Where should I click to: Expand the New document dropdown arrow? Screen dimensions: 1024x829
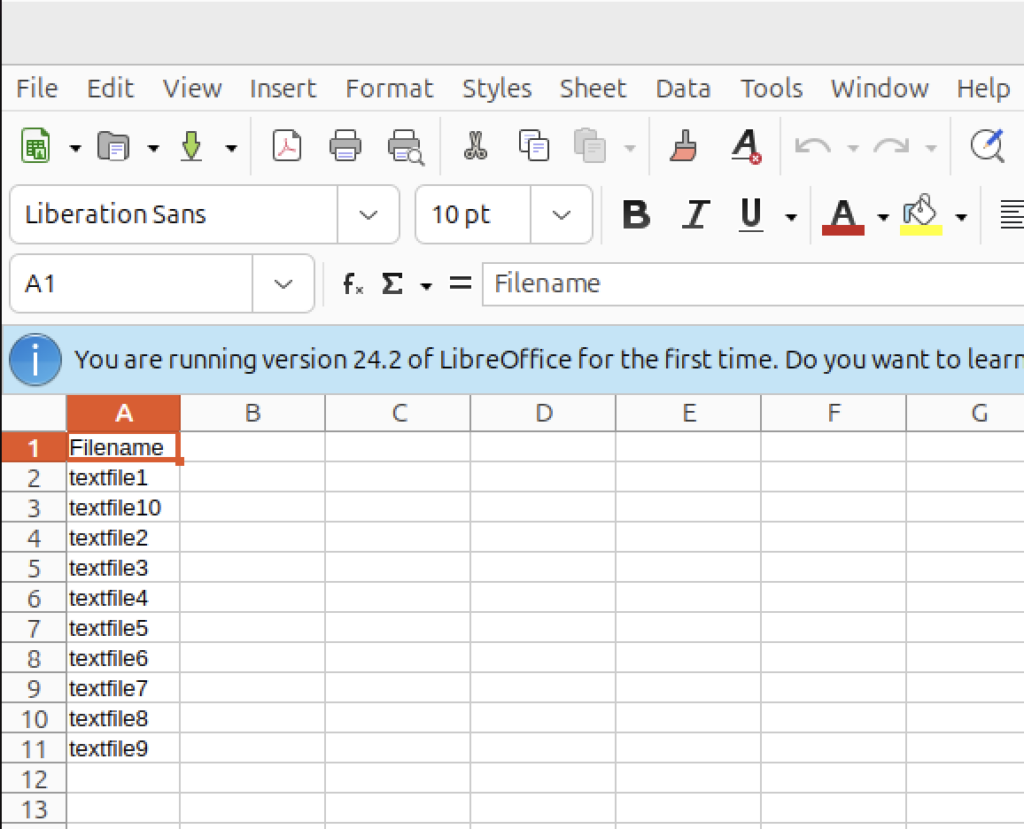pyautogui.click(x=75, y=148)
